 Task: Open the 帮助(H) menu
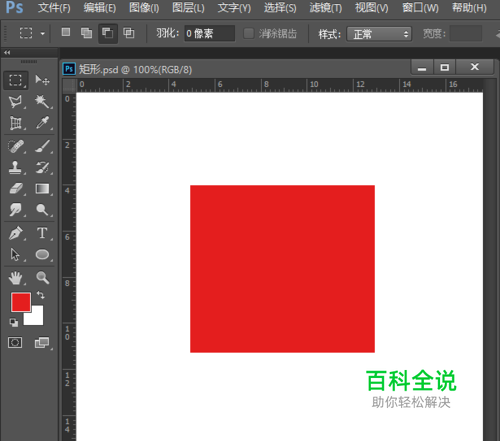(469, 7)
